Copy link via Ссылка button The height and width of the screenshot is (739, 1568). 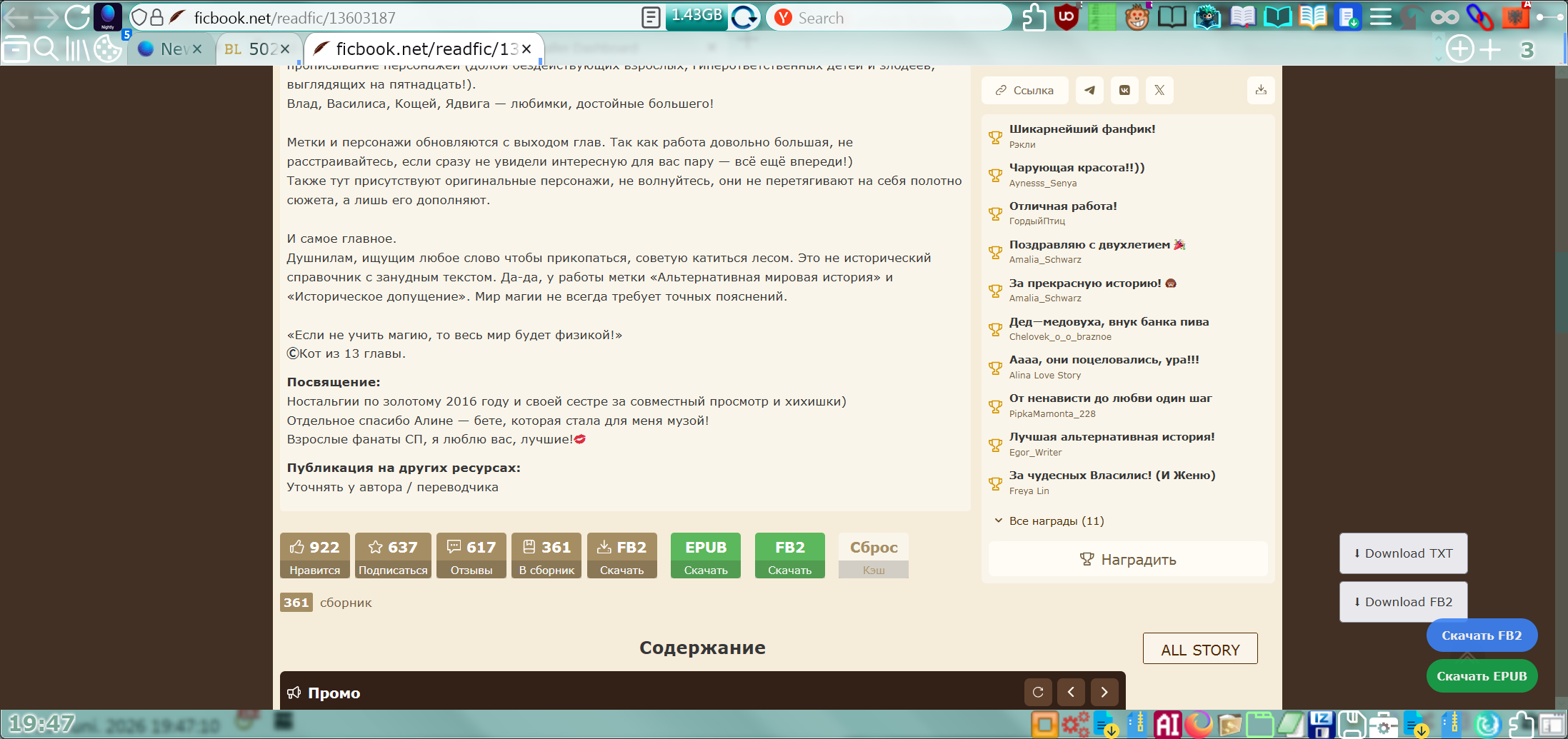coord(1025,90)
